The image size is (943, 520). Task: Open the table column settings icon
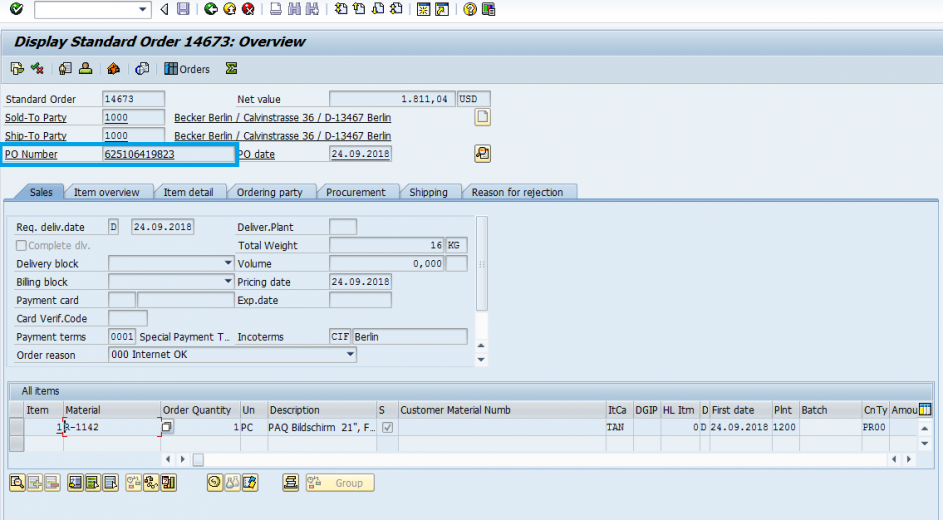925,409
